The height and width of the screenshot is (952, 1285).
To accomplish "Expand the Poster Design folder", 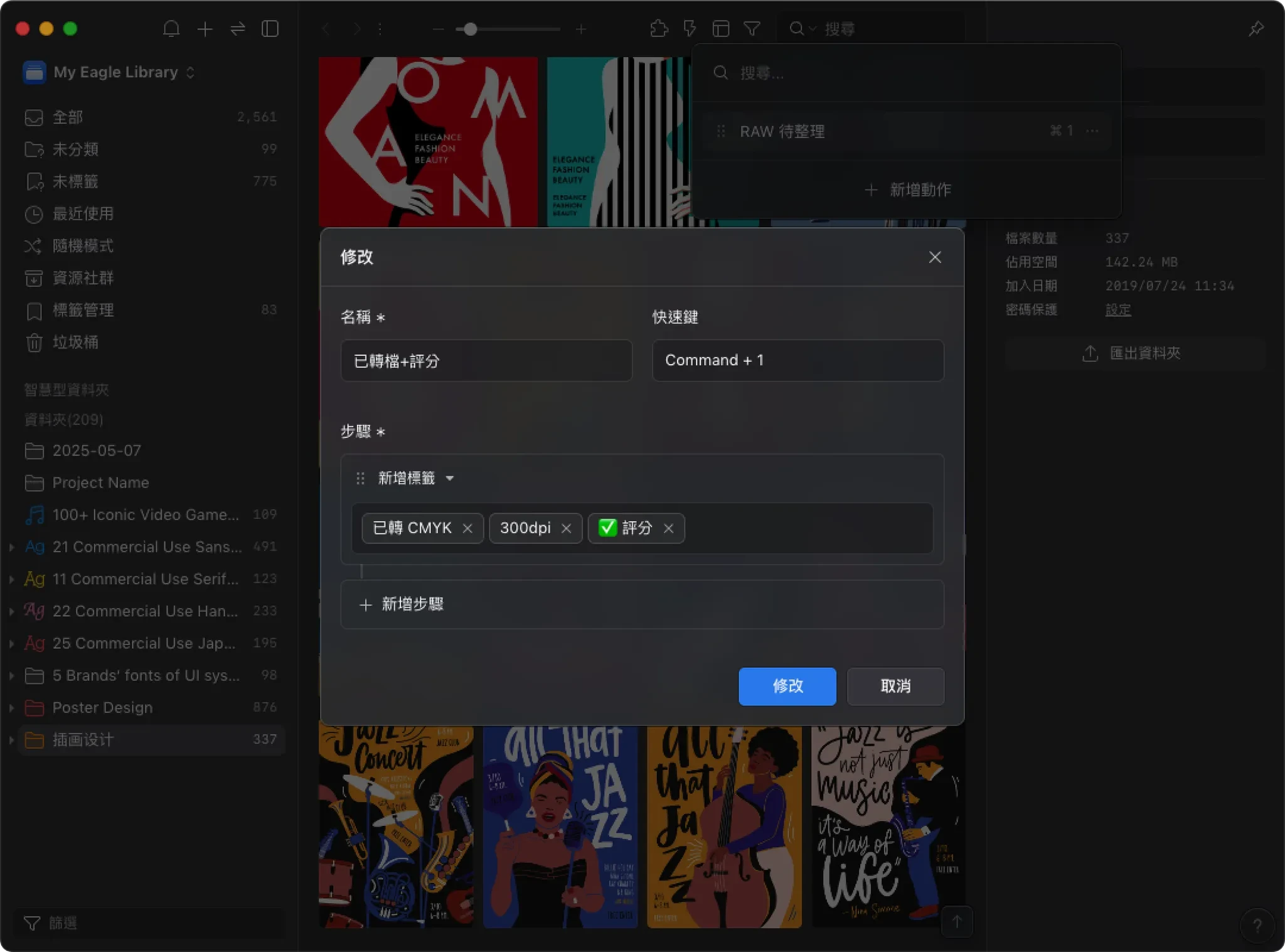I will [11, 707].
